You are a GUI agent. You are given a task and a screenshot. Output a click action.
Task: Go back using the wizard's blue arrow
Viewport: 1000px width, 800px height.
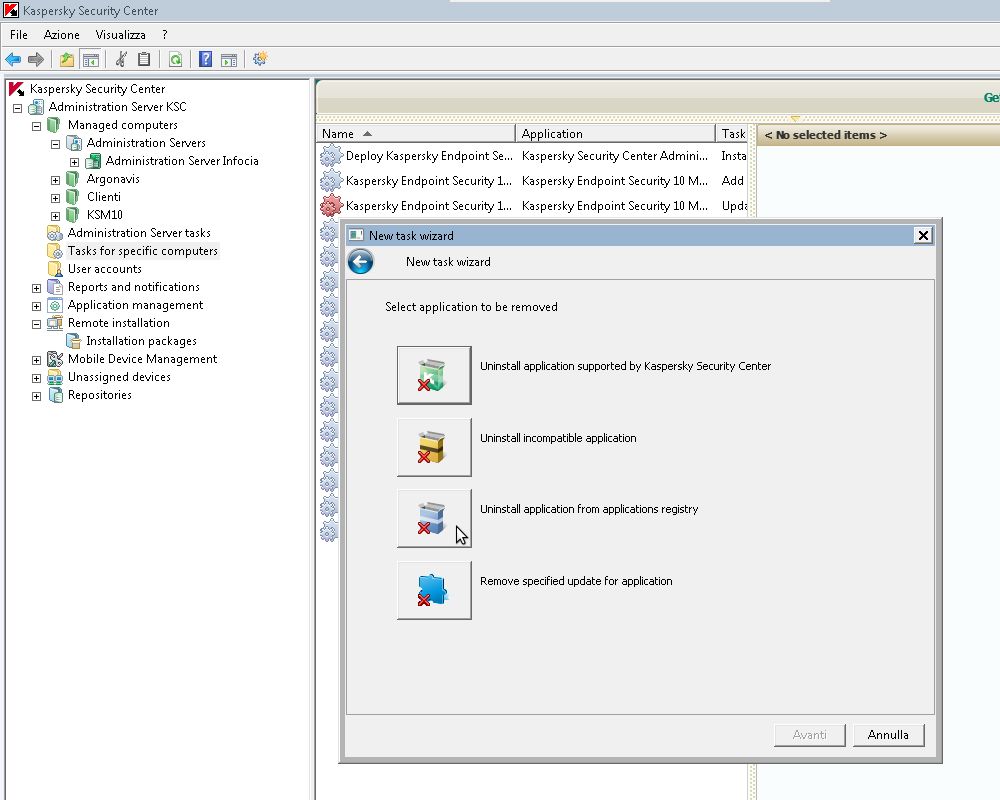pos(361,262)
